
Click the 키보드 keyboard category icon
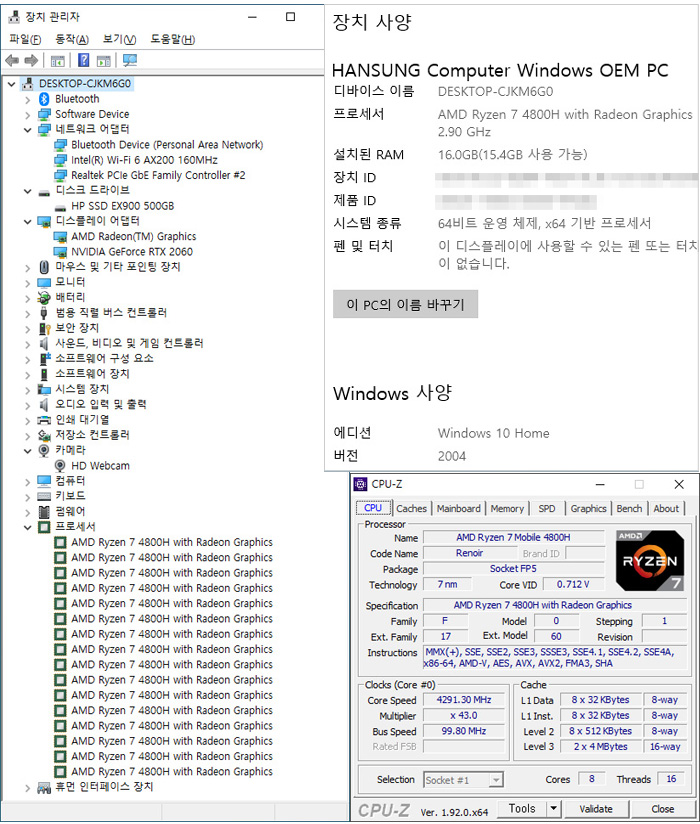point(44,497)
